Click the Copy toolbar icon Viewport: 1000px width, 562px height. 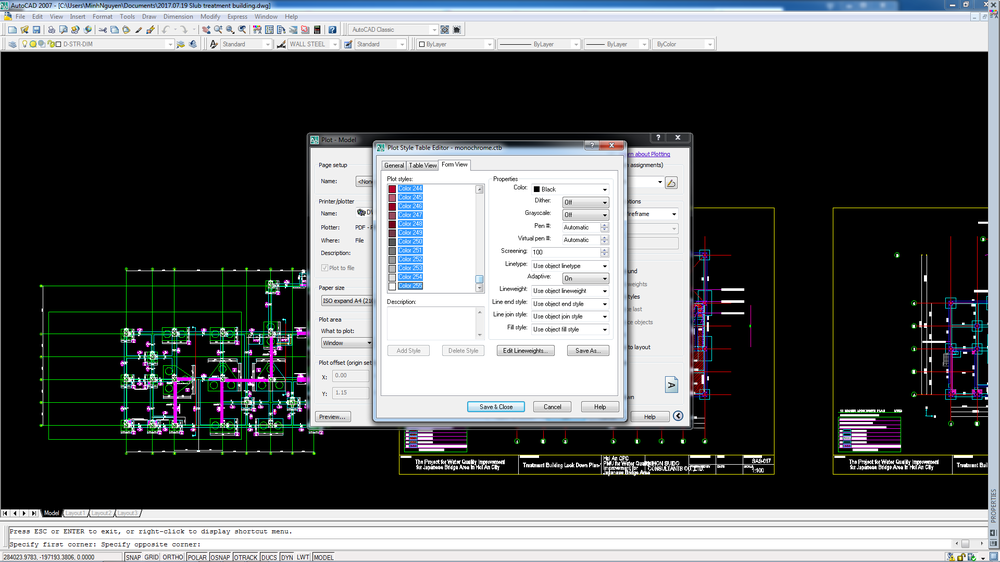[x=114, y=29]
